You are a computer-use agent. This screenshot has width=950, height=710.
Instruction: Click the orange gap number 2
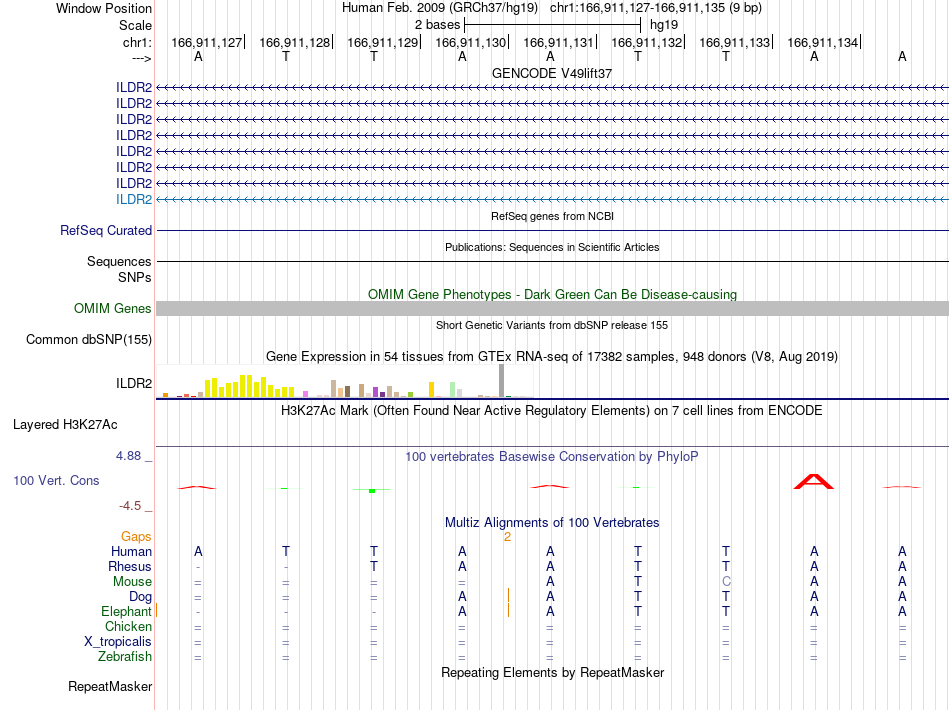pyautogui.click(x=507, y=537)
